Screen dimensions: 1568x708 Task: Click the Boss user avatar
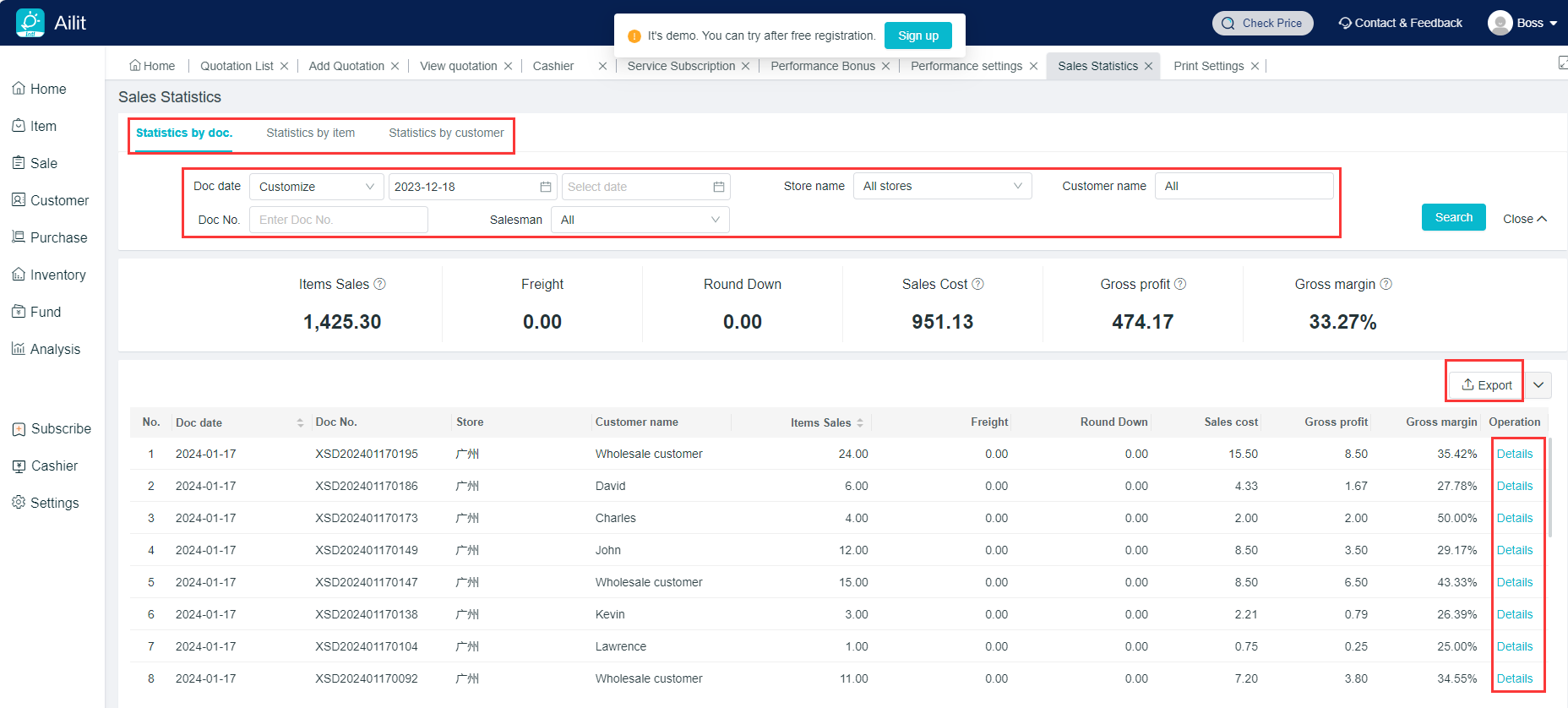point(1500,23)
